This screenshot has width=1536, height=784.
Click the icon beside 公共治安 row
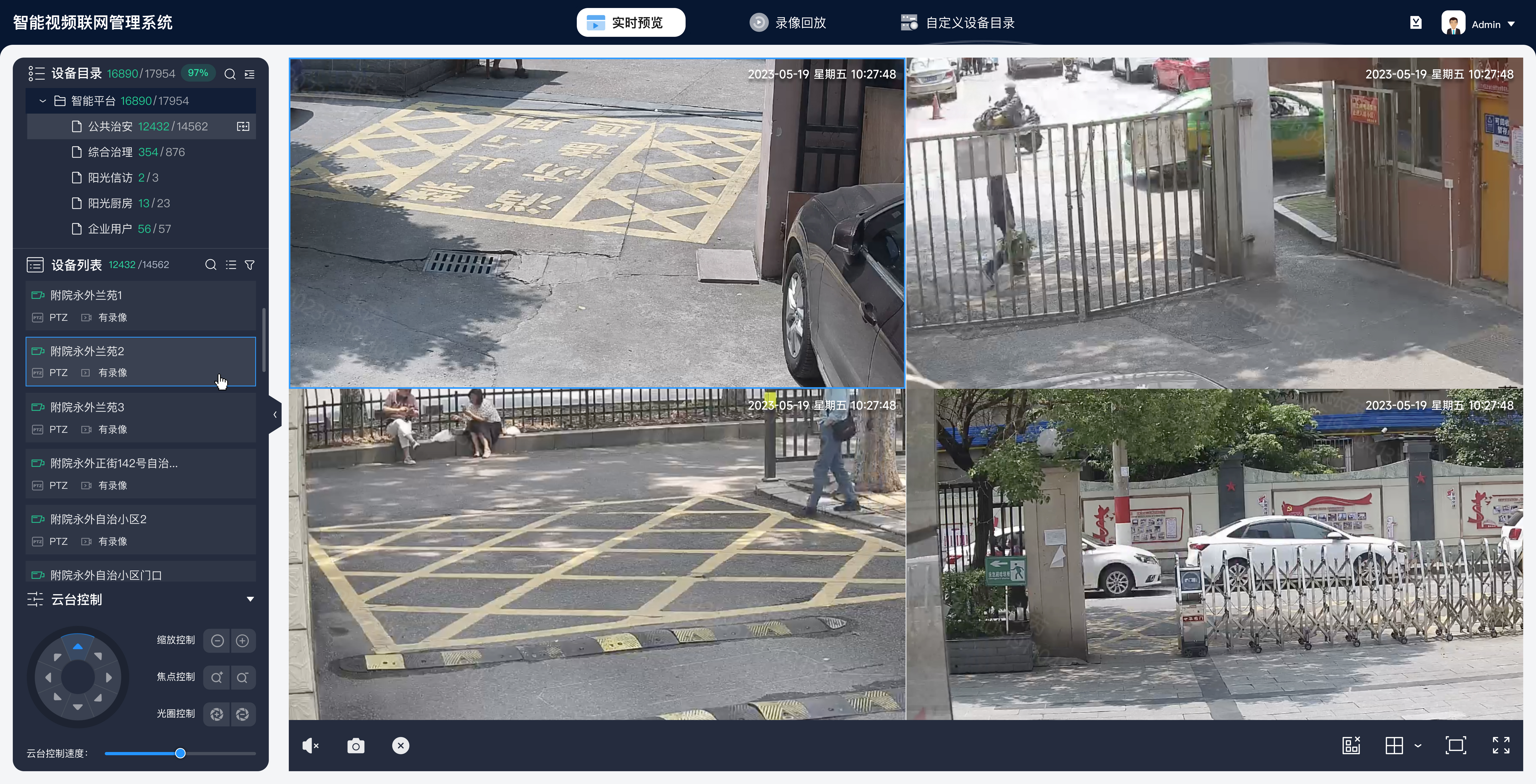(x=243, y=126)
